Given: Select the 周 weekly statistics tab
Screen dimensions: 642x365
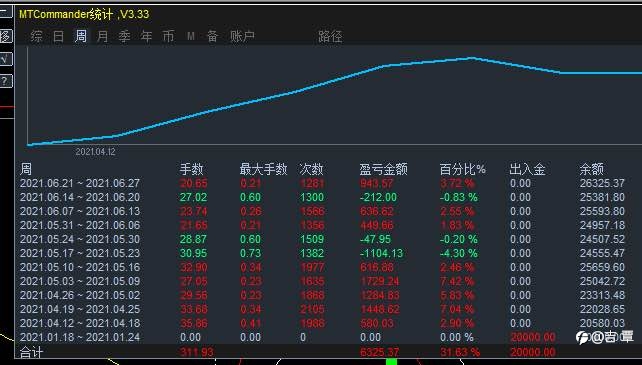Looking at the screenshot, I should coord(81,36).
